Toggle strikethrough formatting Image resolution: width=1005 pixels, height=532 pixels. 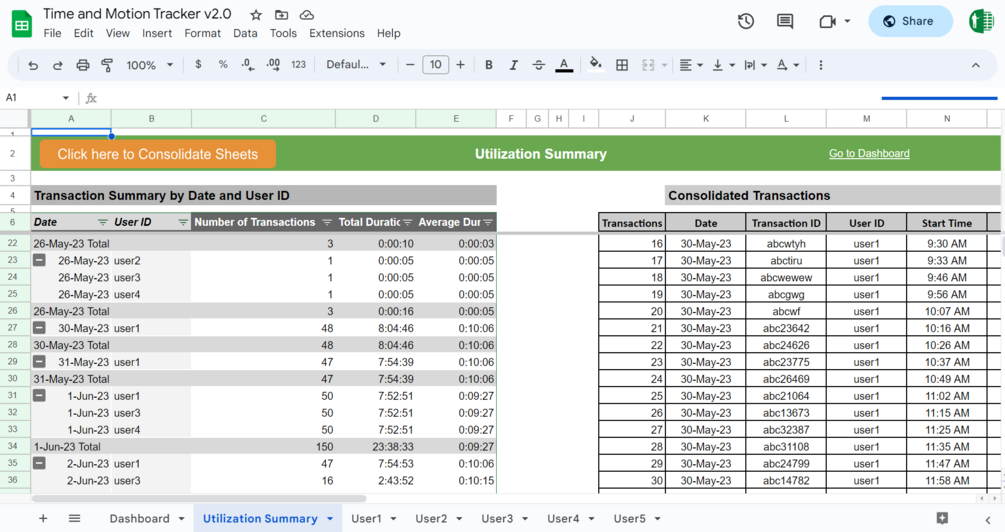(x=538, y=65)
